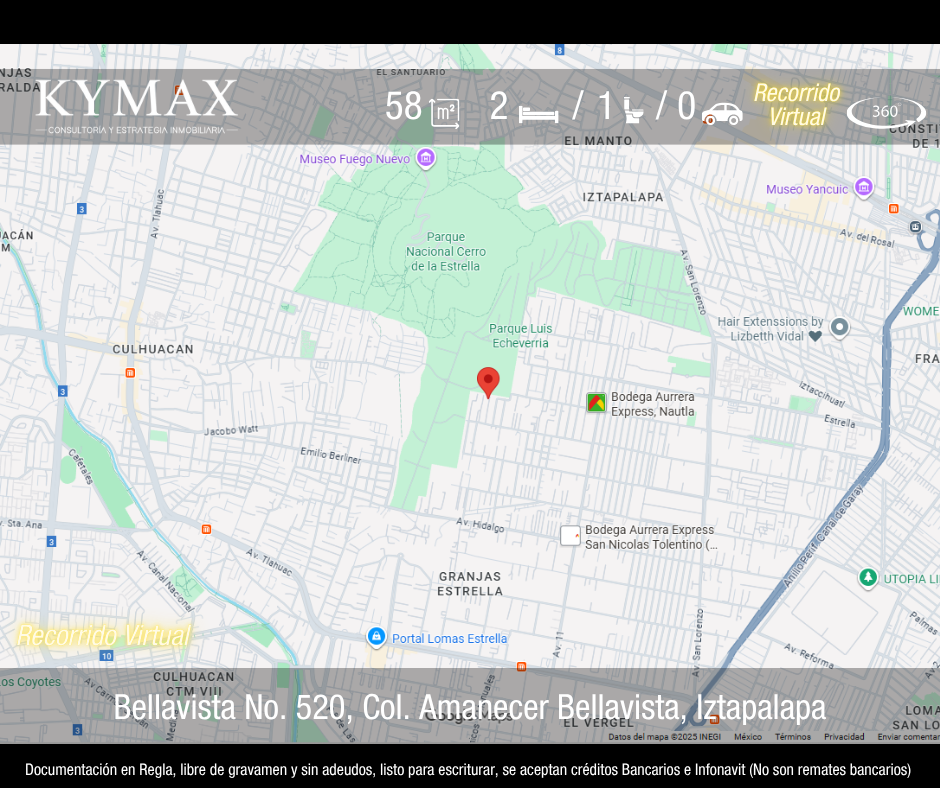
Task: Click the Hair Extenssions by Lizbeth Vidal pin
Action: tap(840, 327)
